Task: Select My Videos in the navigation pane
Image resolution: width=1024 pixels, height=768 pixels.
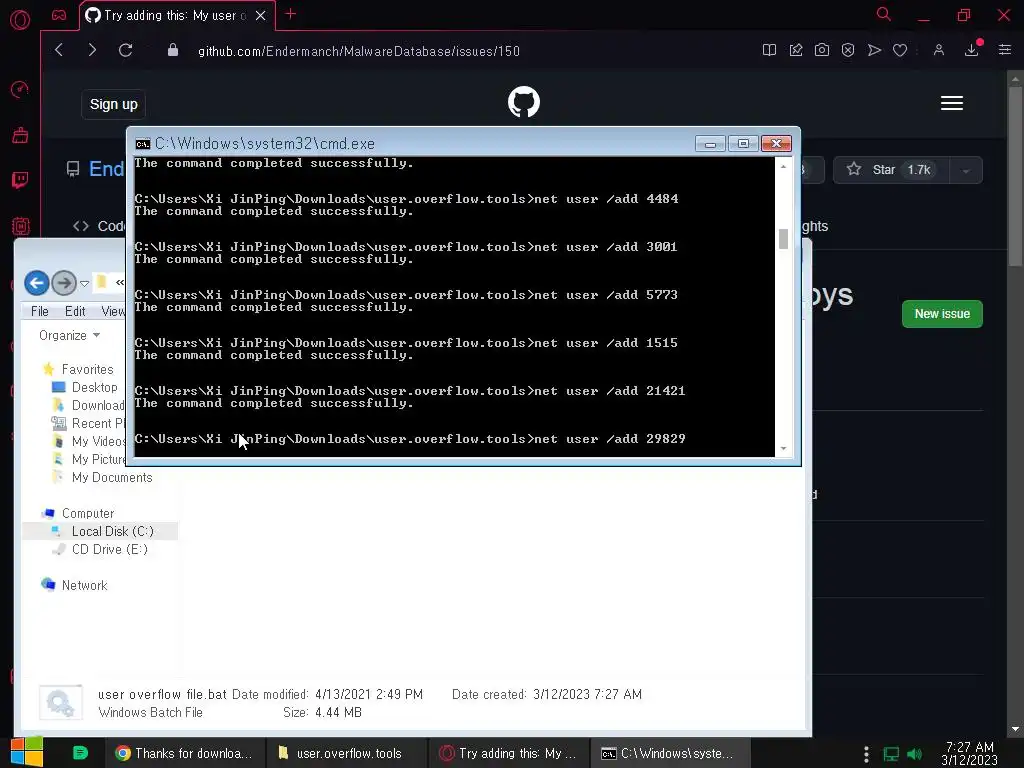Action: pos(98,441)
